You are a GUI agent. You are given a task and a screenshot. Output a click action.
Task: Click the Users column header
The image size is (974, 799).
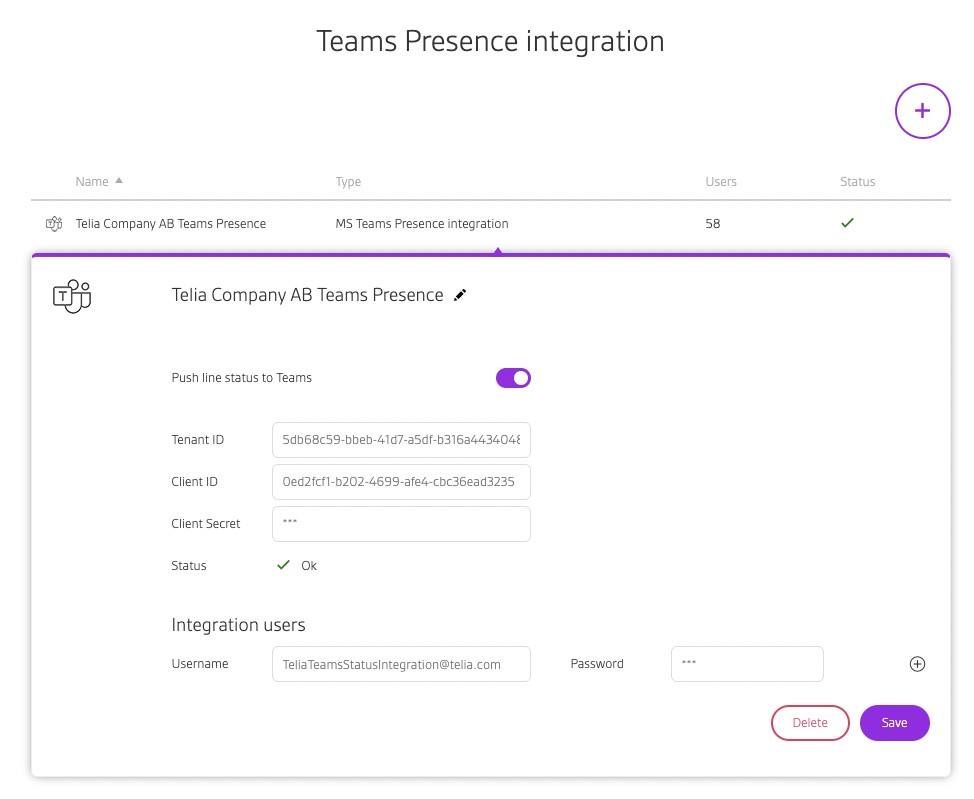pyautogui.click(x=721, y=181)
